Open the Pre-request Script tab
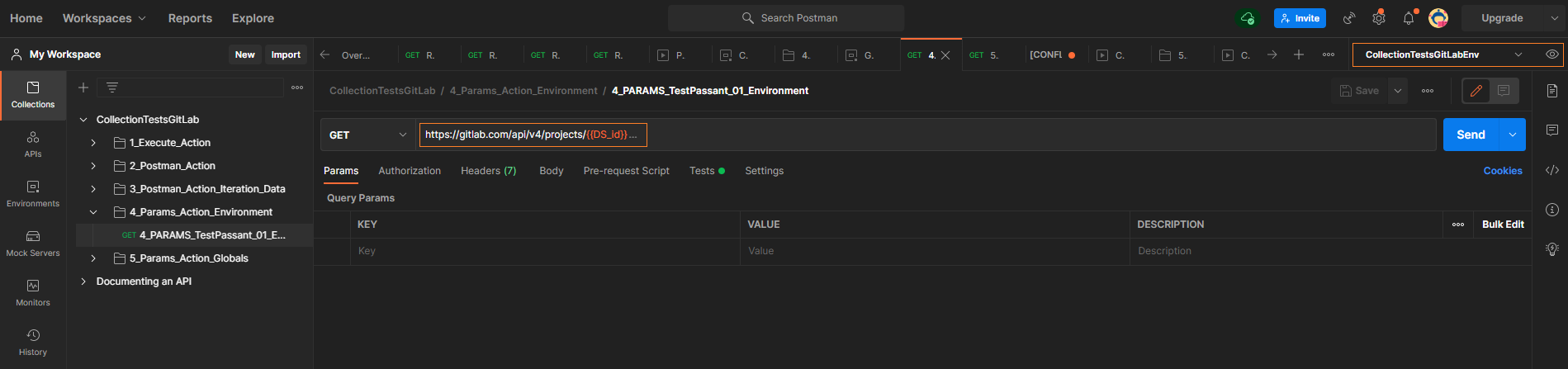The width and height of the screenshot is (1568, 369). pyautogui.click(x=626, y=171)
